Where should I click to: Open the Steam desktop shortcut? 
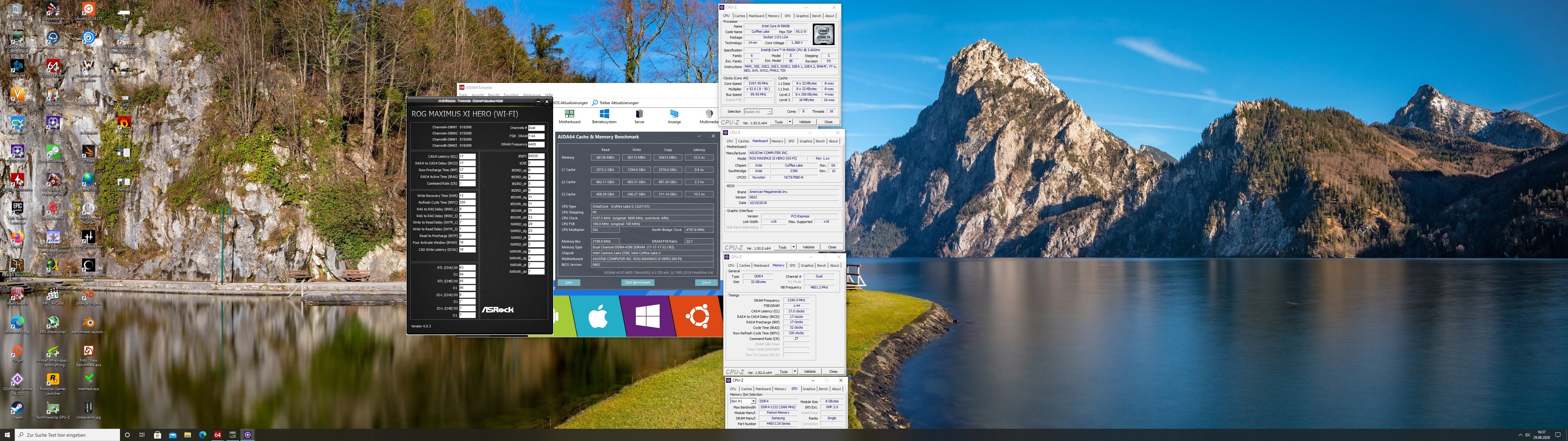17,410
